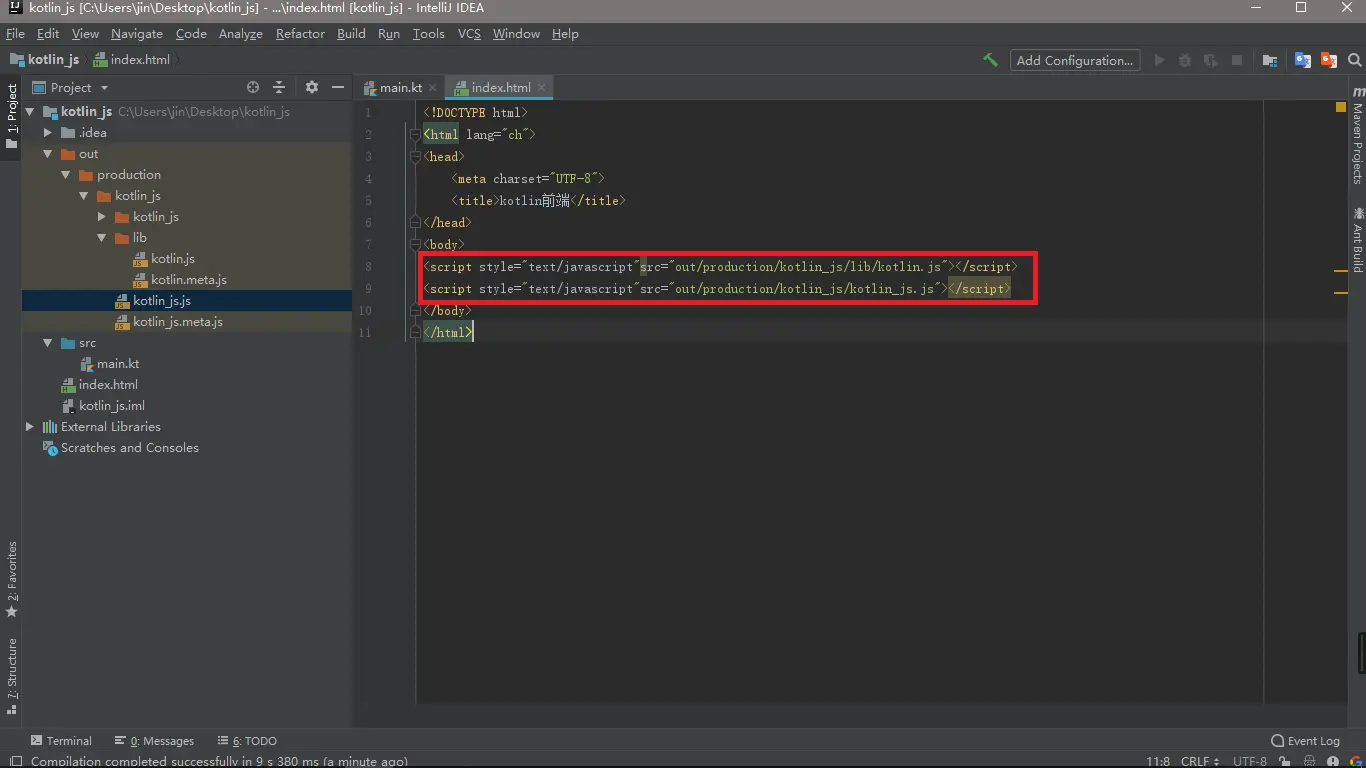Screen dimensions: 1366x768
Task: Collapse the kotlin_js root project node
Action: [x=30, y=112]
